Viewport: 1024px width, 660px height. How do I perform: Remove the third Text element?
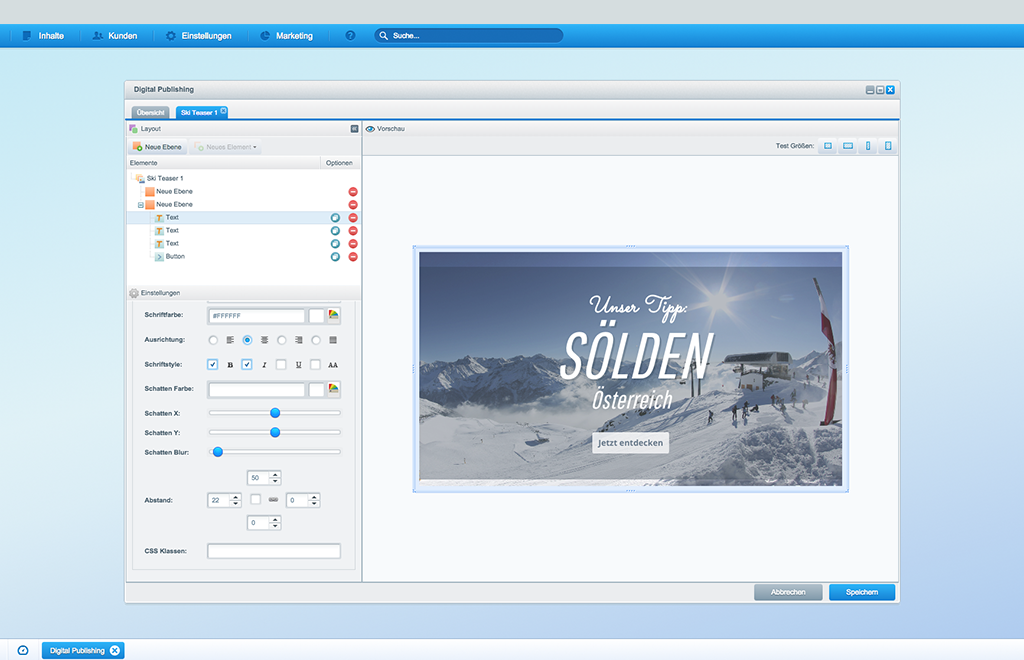click(x=353, y=244)
